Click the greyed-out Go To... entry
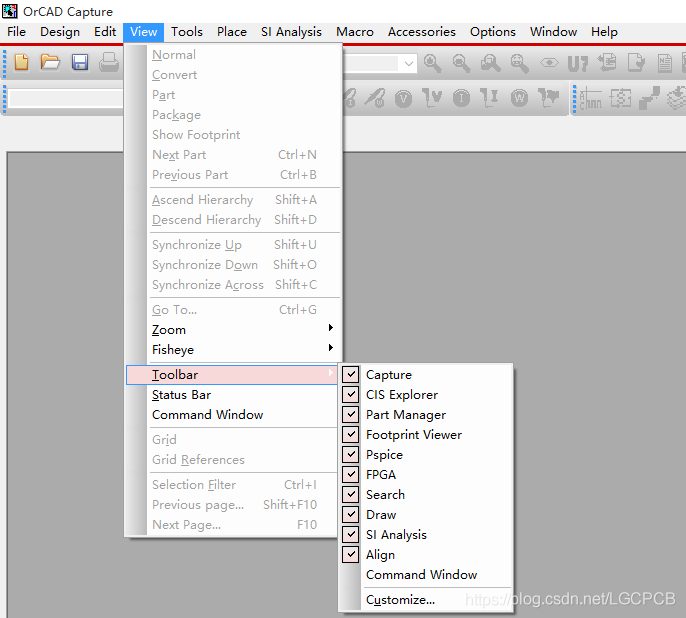 (232, 310)
